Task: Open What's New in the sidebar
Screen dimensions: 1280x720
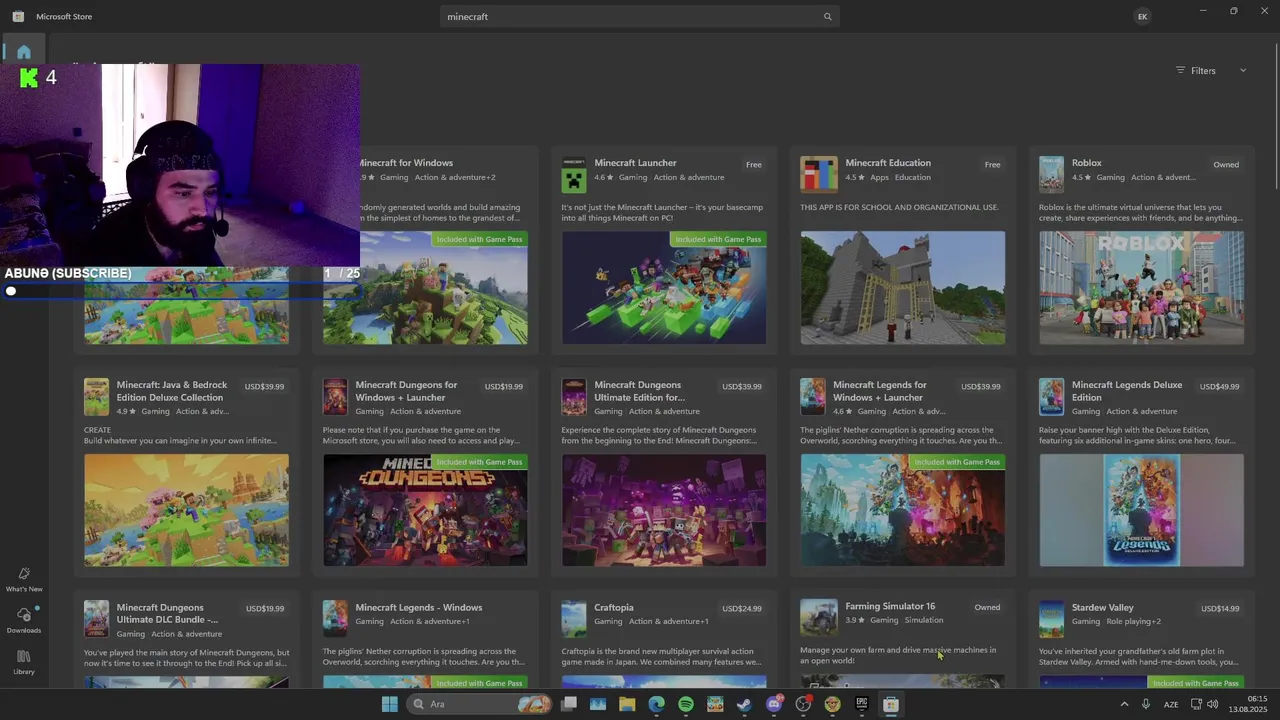Action: (24, 580)
